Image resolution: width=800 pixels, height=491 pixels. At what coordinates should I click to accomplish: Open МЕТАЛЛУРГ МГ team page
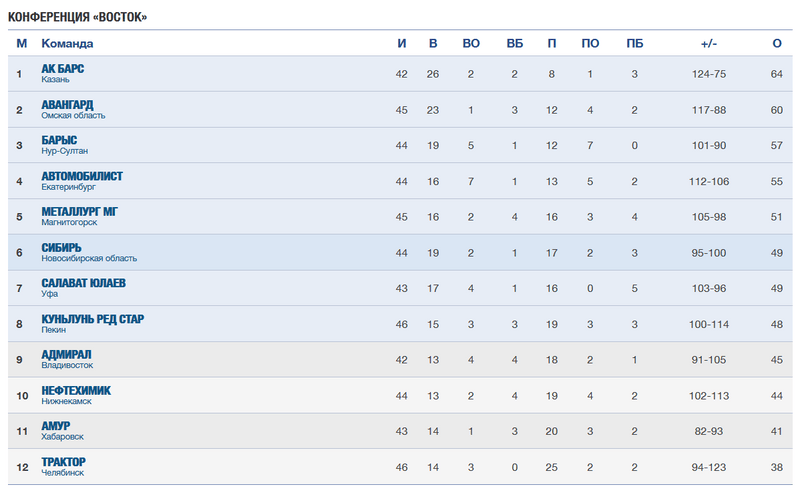click(79, 212)
